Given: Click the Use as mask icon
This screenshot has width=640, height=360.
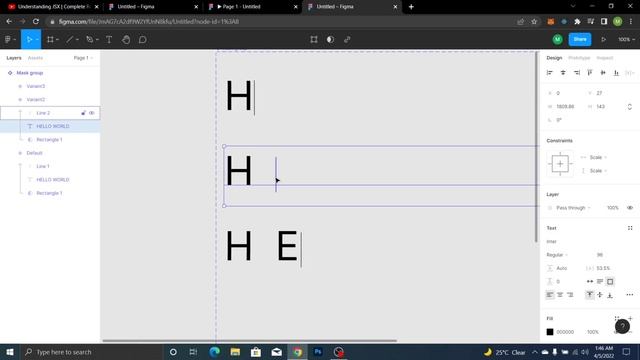Looking at the screenshot, I should (330, 40).
